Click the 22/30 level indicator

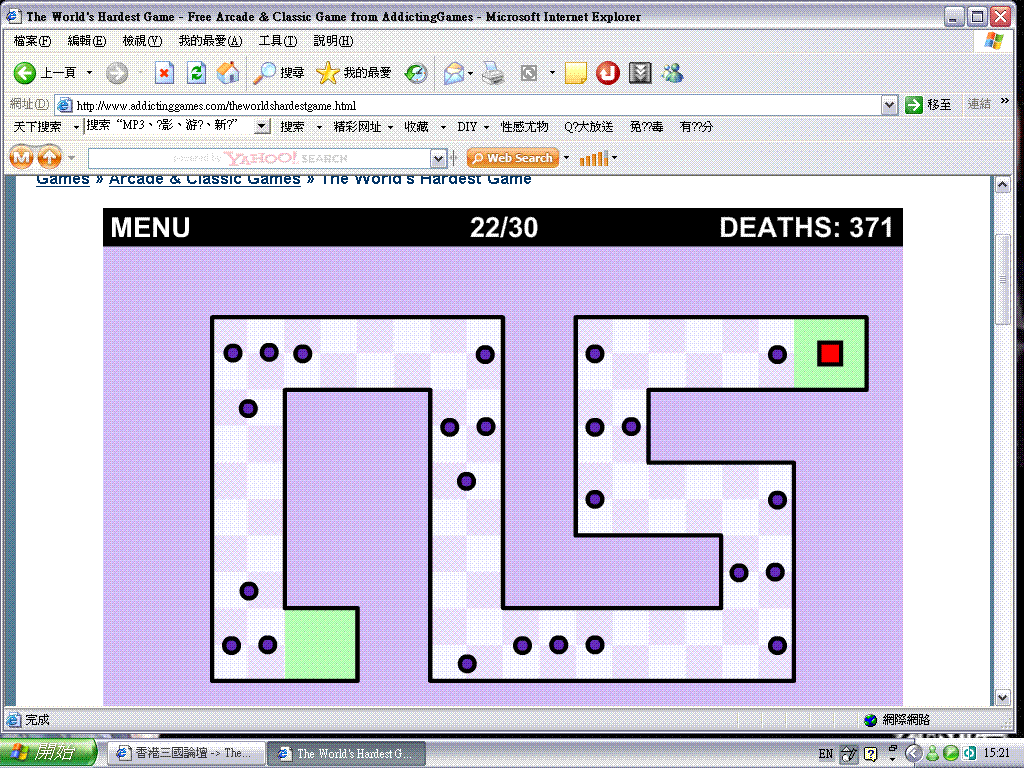click(x=504, y=227)
